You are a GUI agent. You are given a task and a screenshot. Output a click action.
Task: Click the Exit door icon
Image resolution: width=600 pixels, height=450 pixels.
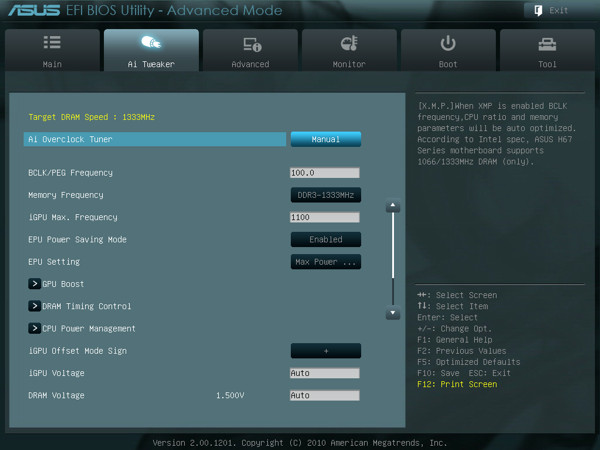(538, 11)
